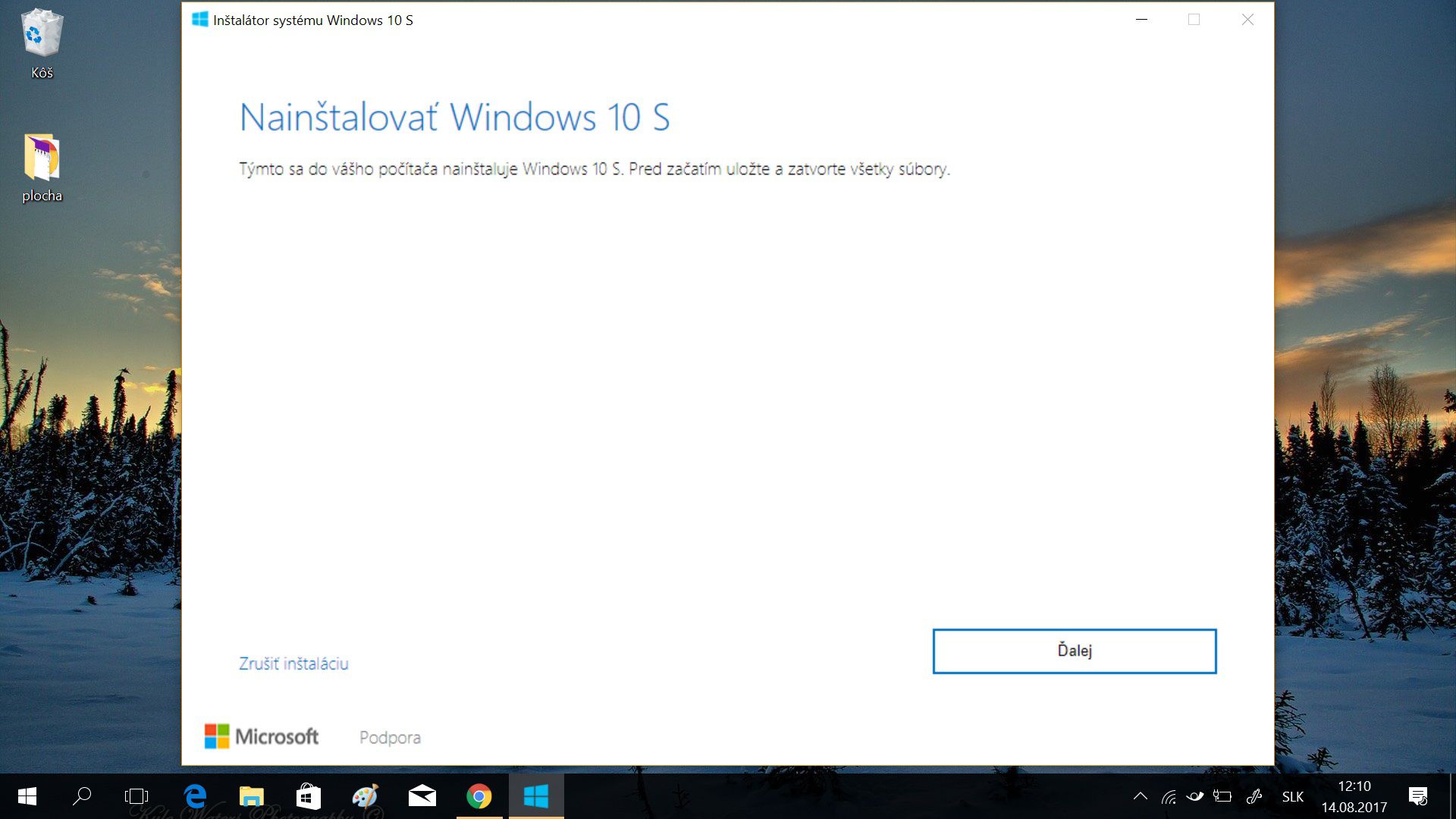Click the installer title bar text

313,20
